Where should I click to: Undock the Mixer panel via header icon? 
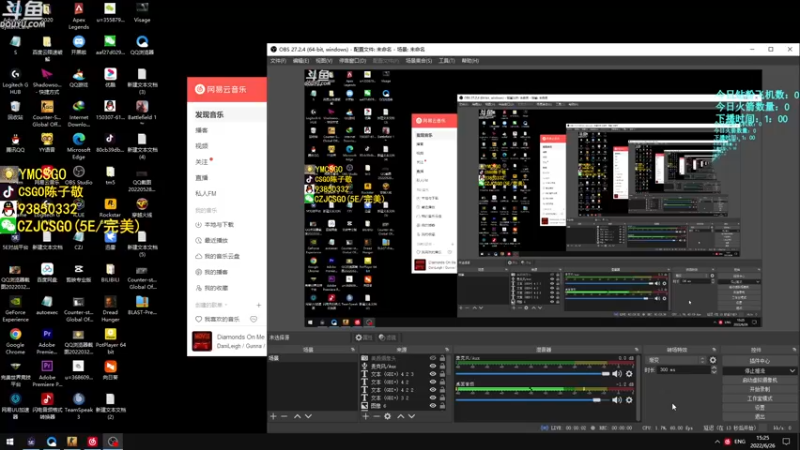coord(636,350)
